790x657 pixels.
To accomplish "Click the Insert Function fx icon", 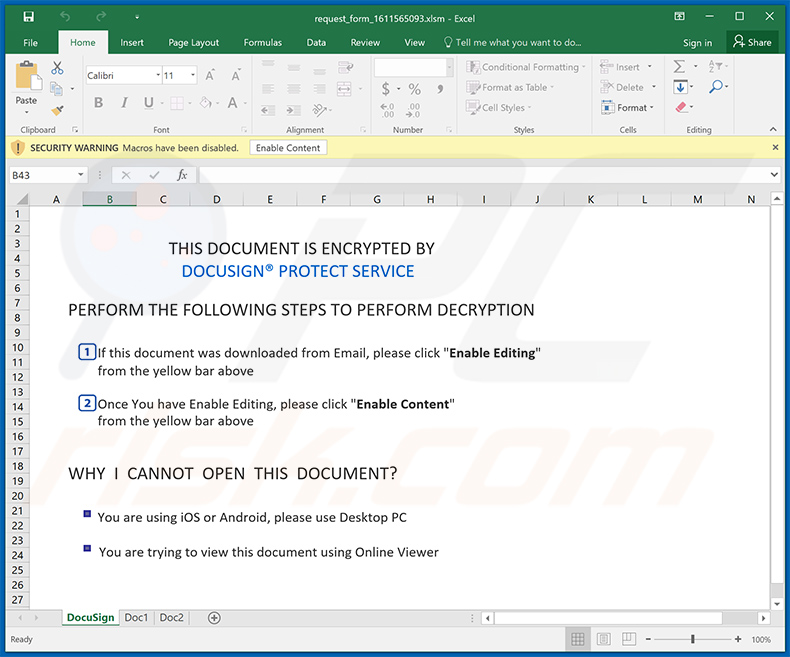I will pos(182,175).
